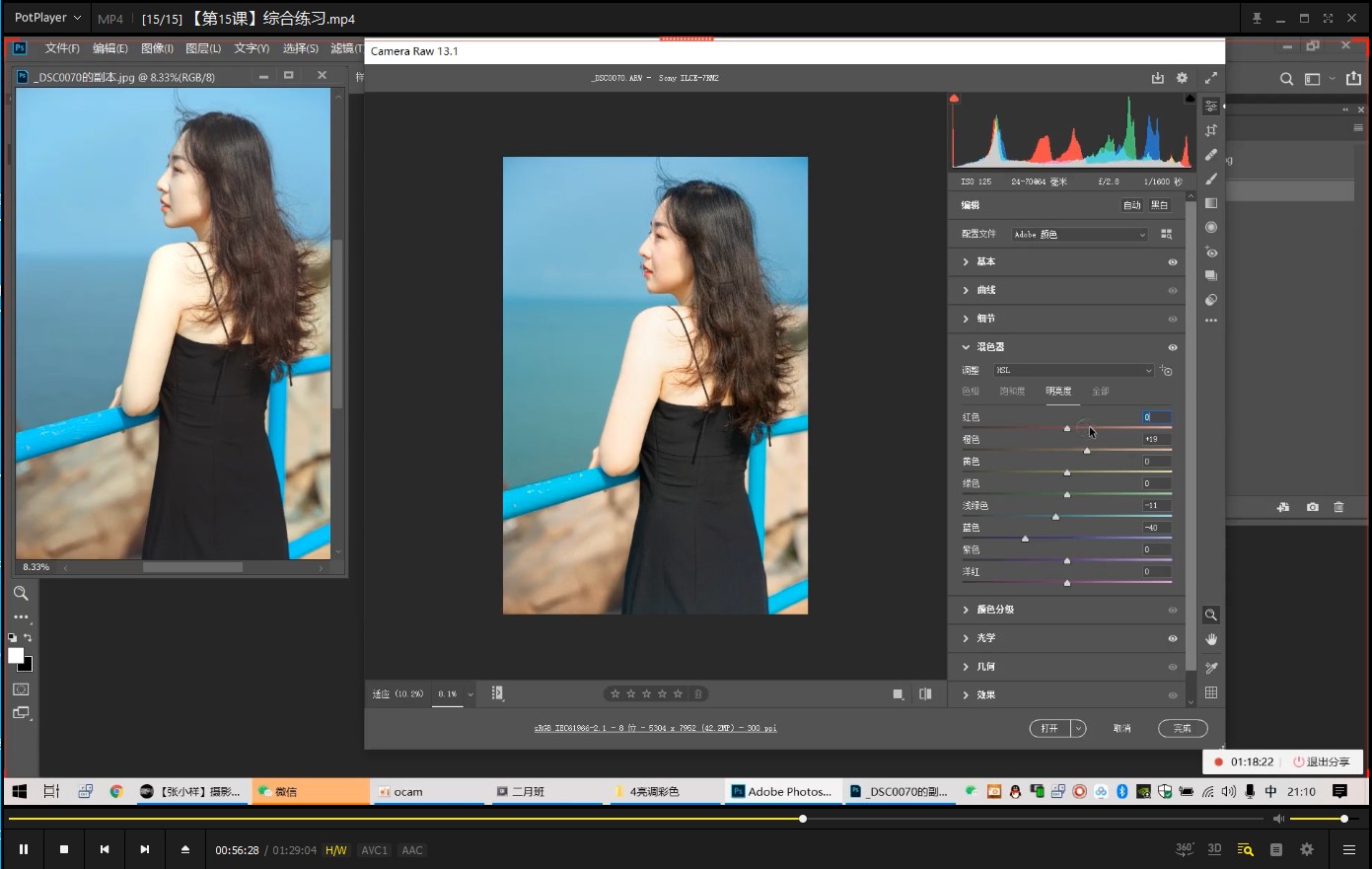Click the 黑白 button

(1159, 205)
